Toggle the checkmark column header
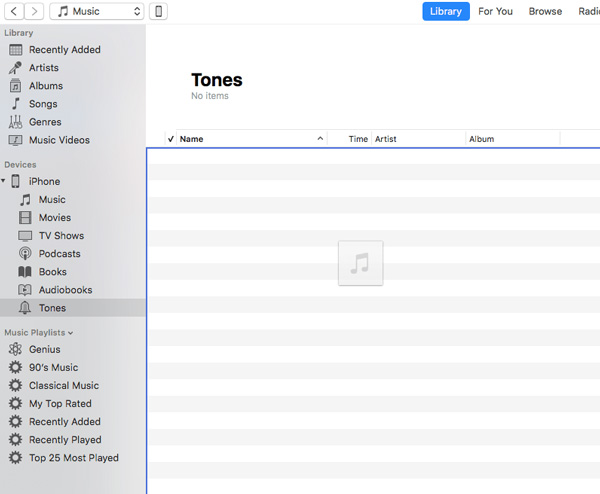The image size is (600, 494). pyautogui.click(x=171, y=139)
